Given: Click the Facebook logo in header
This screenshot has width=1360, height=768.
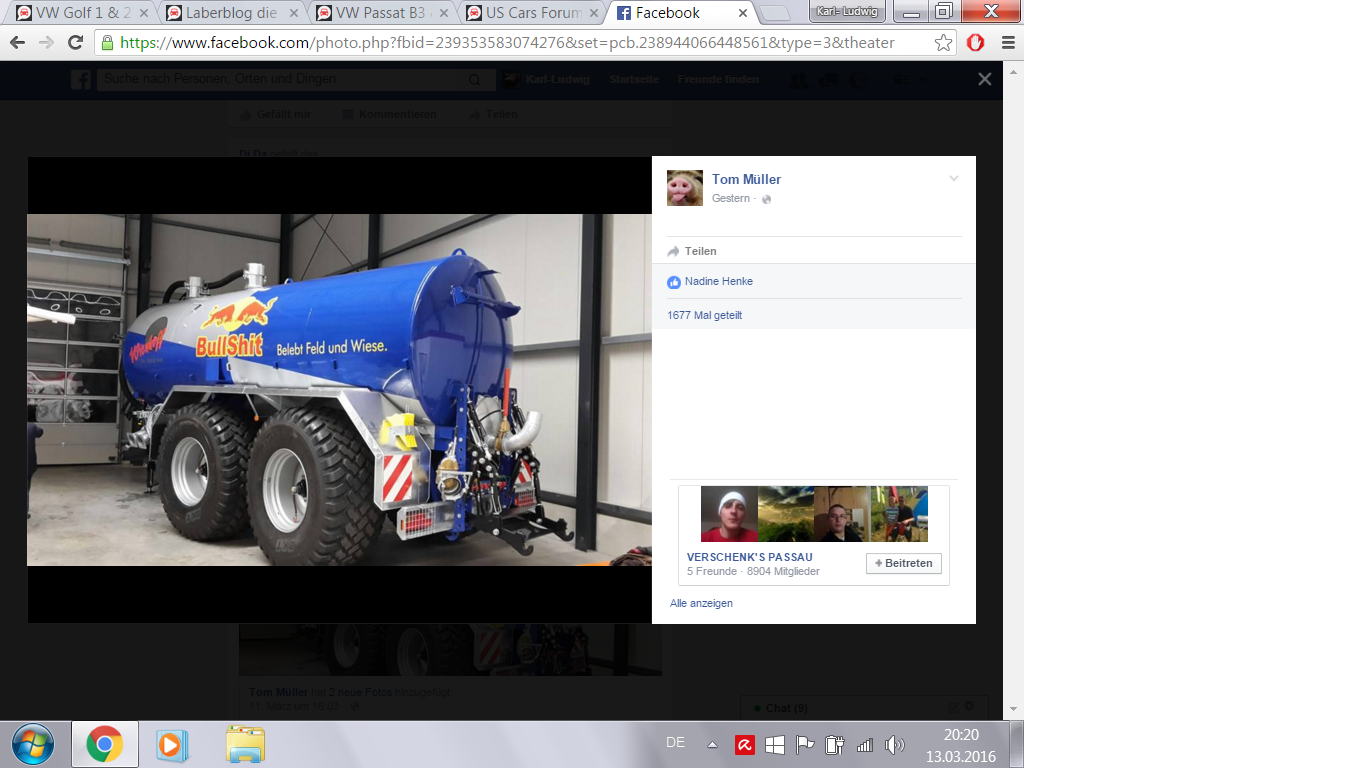Looking at the screenshot, I should pos(81,80).
